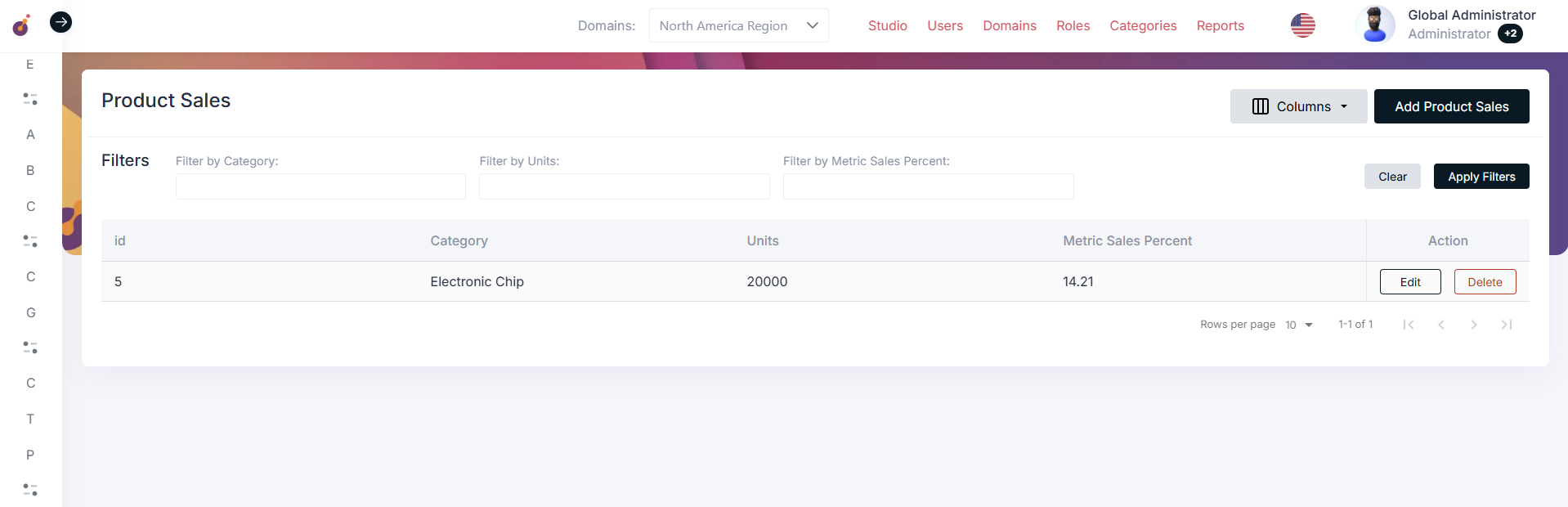Open the Studio menu
Viewport: 1568px width, 507px height.
887,25
